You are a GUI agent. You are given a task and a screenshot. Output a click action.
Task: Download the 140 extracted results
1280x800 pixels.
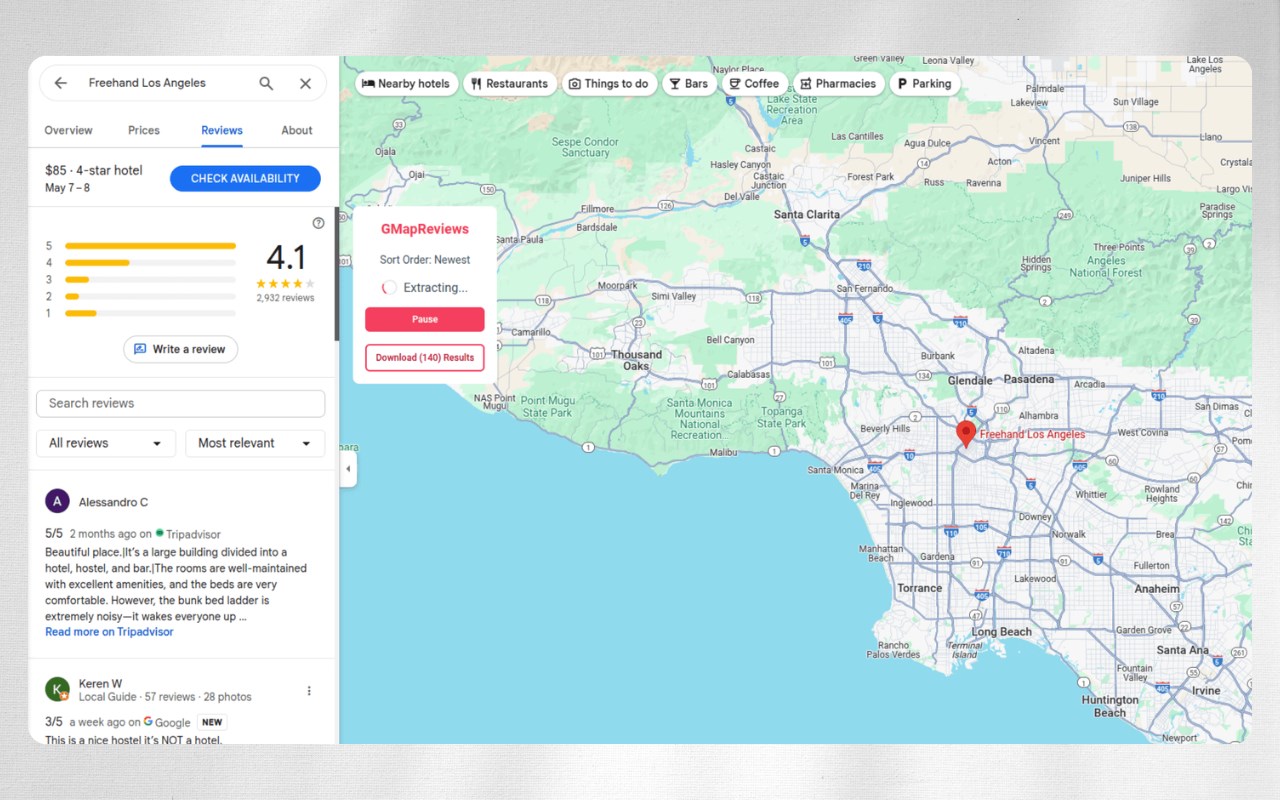point(425,357)
